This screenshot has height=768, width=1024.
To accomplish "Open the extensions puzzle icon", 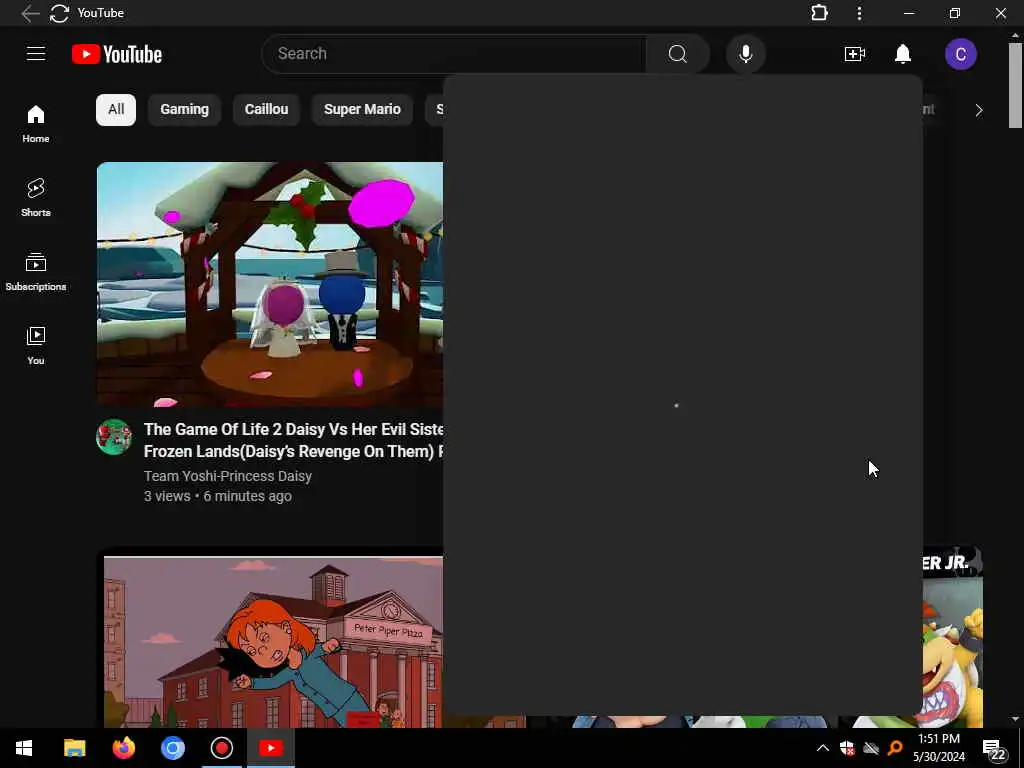I will coord(819,13).
